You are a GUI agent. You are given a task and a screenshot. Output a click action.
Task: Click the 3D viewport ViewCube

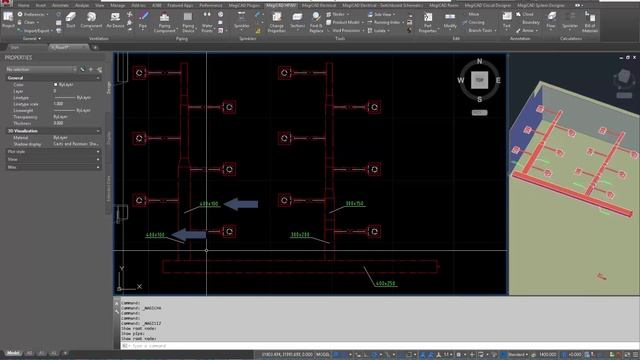tap(624, 78)
